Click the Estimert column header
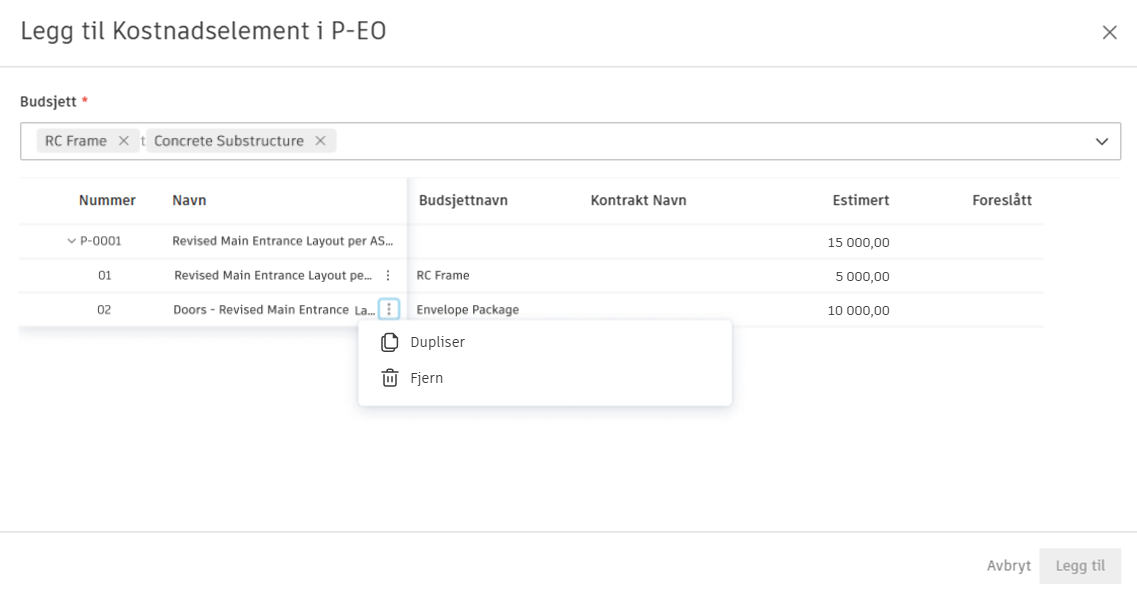 pos(860,200)
